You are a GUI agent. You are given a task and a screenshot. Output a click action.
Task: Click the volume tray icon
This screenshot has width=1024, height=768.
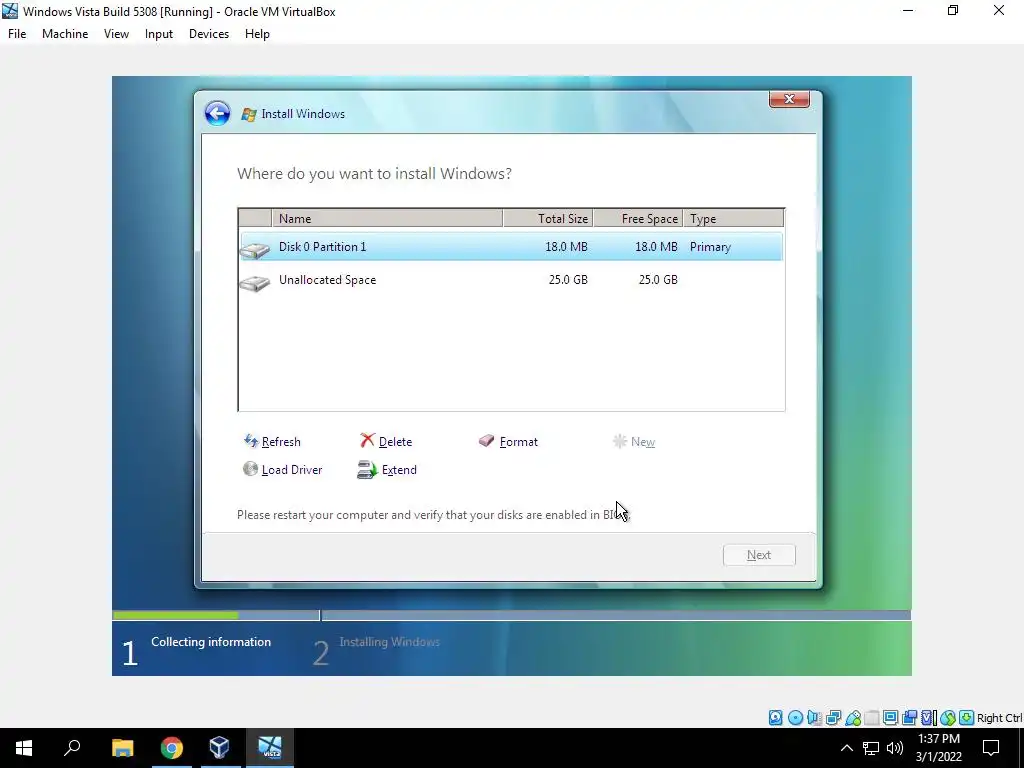(x=895, y=748)
